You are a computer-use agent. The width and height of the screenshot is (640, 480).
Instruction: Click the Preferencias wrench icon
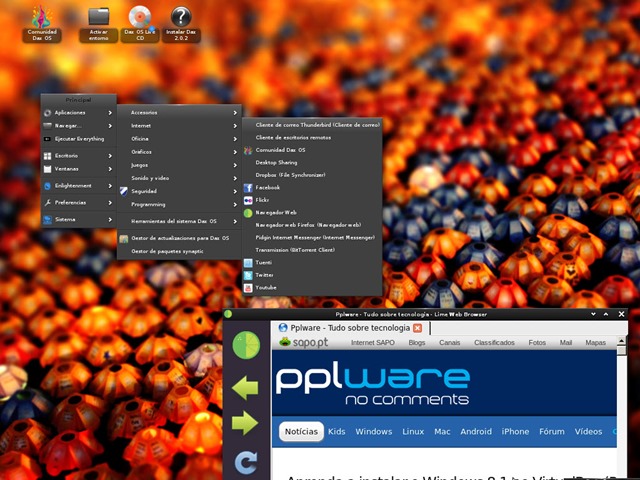point(48,202)
